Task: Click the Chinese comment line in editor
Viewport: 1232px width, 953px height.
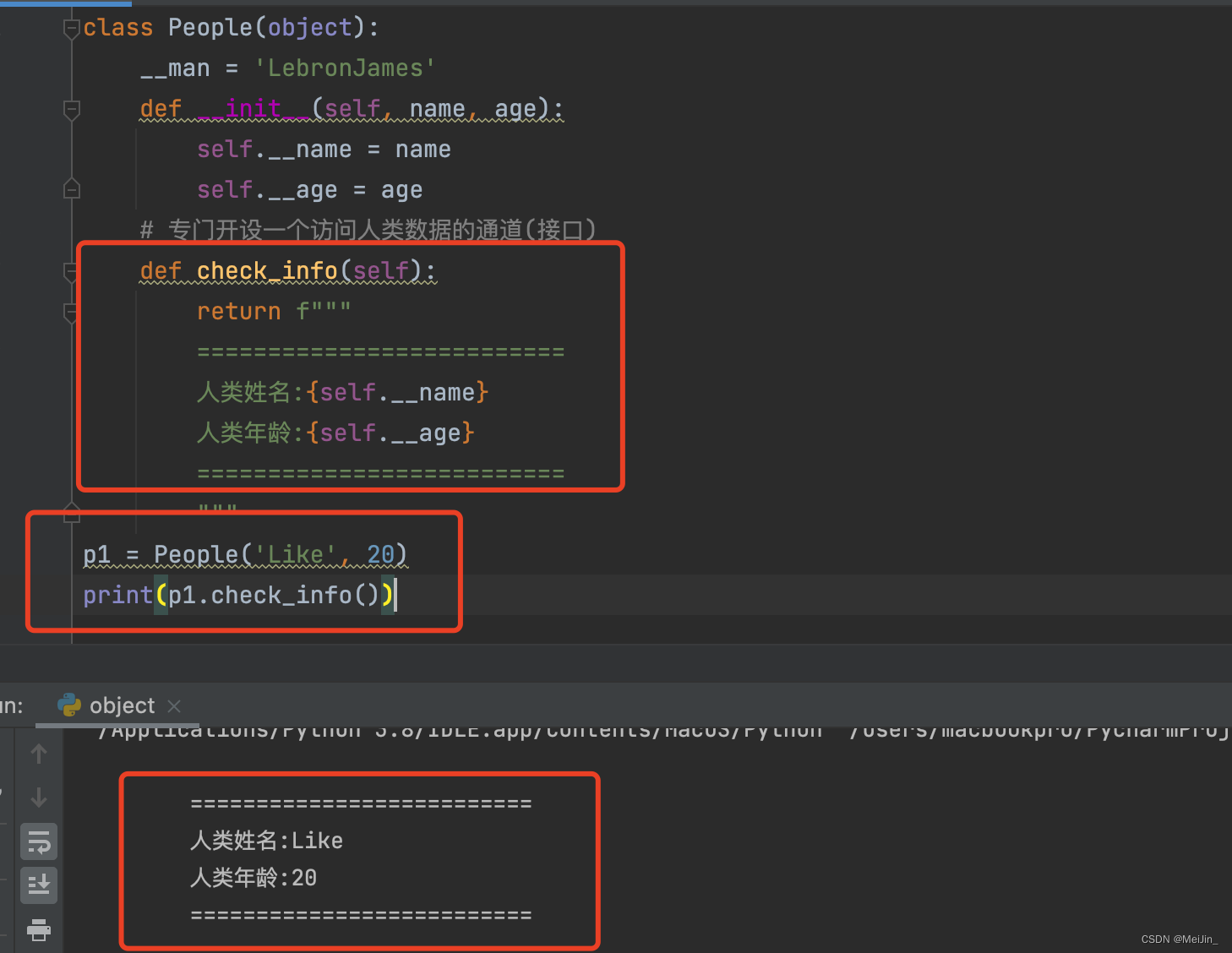Action: coord(368,230)
